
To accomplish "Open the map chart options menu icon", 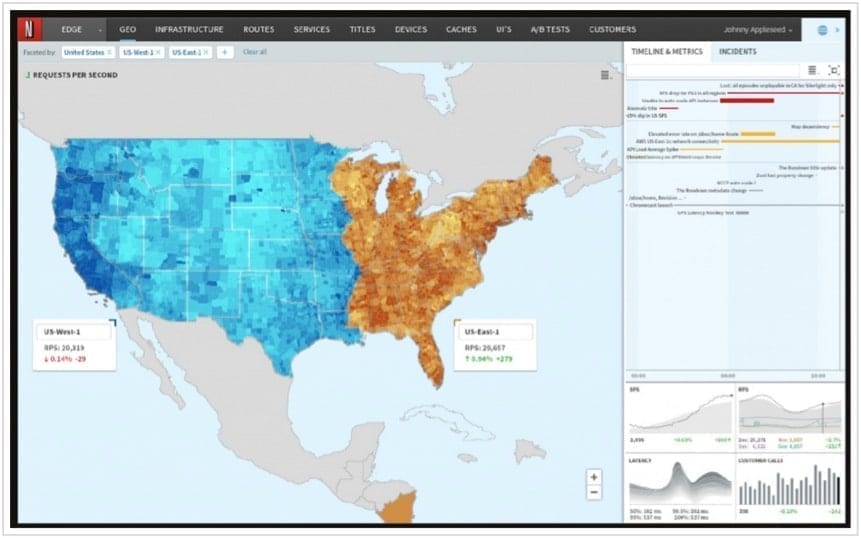I will pos(605,75).
